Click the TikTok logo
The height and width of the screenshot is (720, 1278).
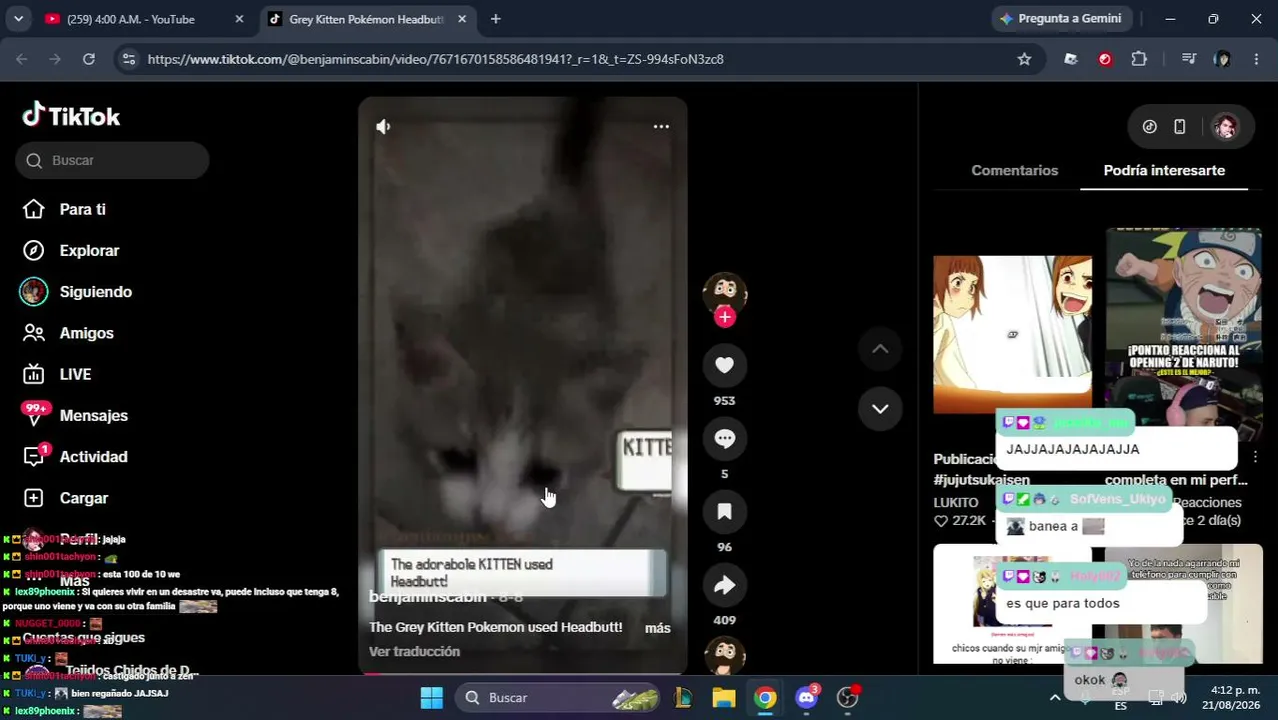(x=71, y=116)
